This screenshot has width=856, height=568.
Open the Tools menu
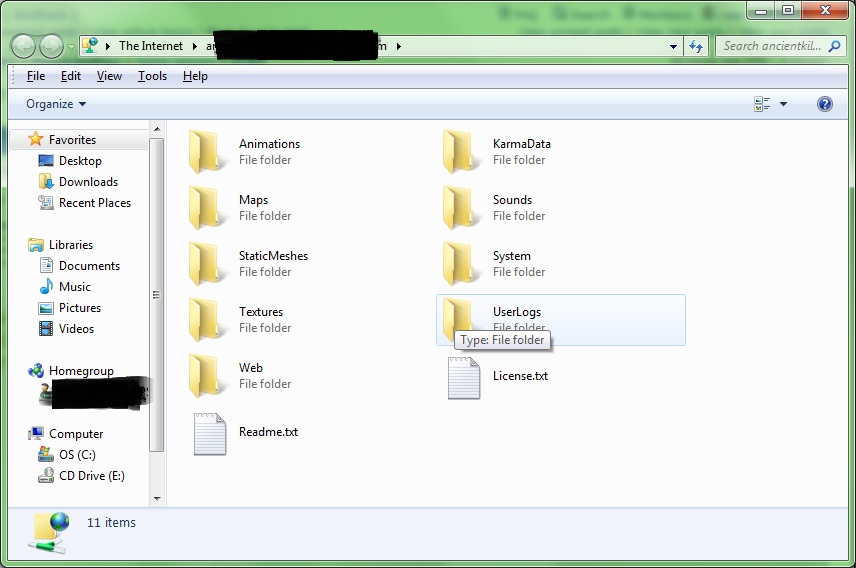[152, 76]
